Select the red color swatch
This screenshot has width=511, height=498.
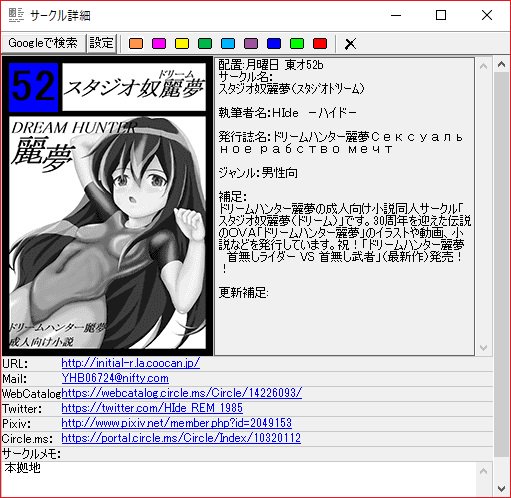pyautogui.click(x=320, y=43)
